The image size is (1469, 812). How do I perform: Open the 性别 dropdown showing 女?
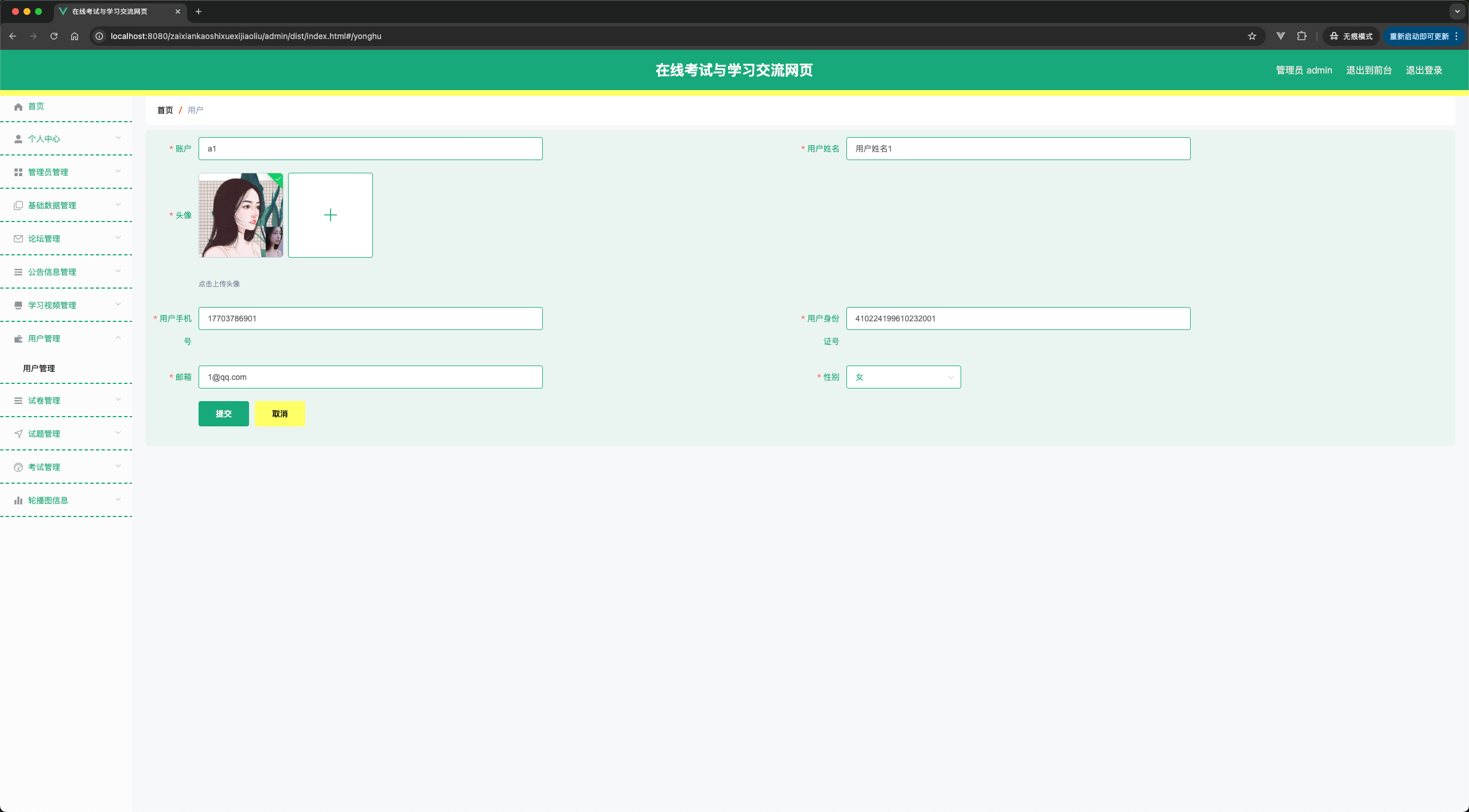(x=903, y=377)
